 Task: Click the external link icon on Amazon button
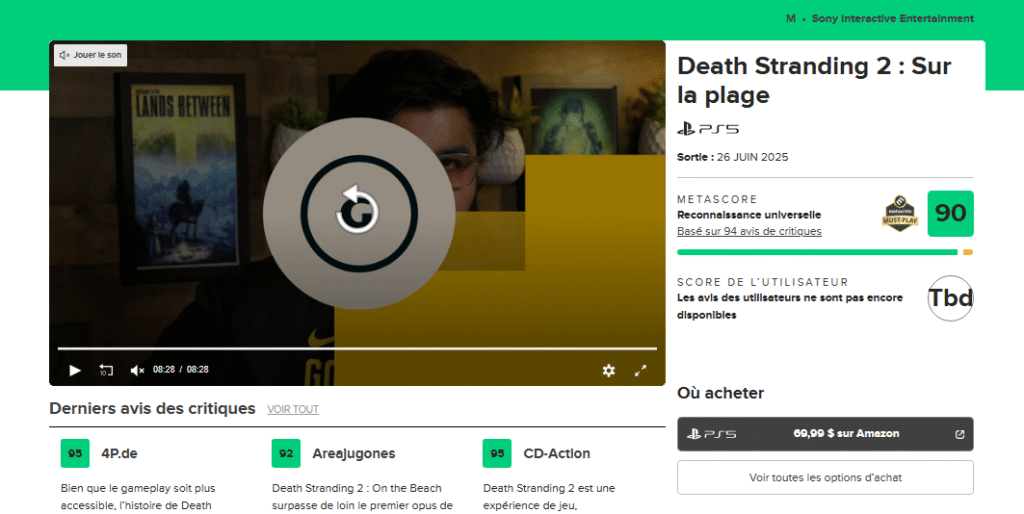(959, 434)
